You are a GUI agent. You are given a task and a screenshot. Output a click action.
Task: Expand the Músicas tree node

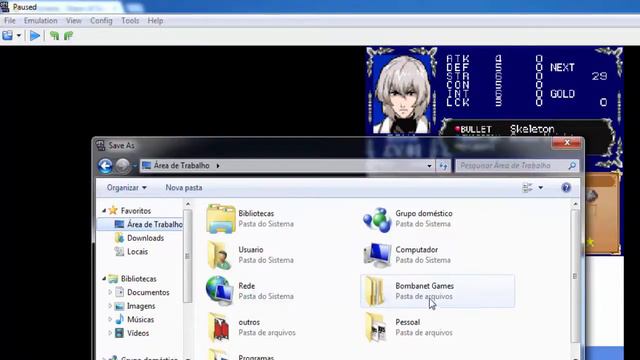[x=110, y=320]
